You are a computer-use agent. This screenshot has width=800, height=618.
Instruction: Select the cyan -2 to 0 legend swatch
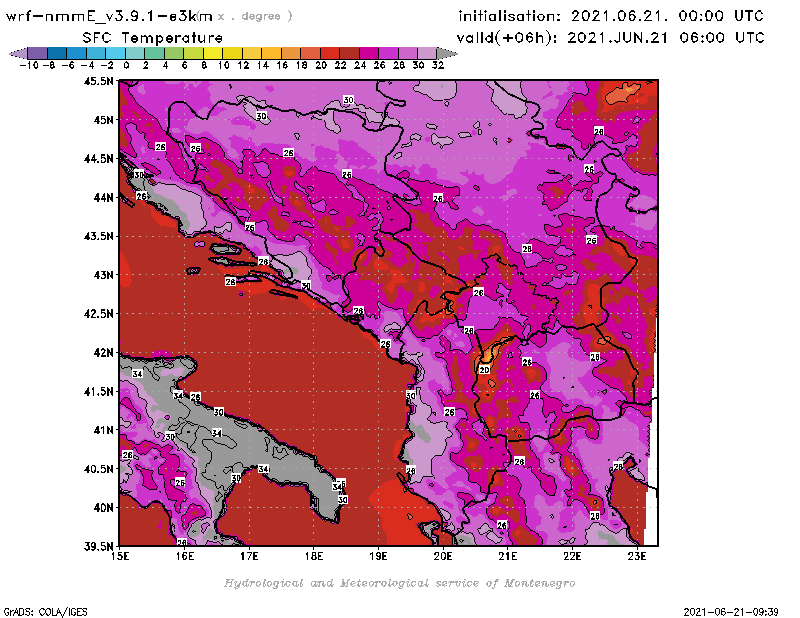click(116, 53)
